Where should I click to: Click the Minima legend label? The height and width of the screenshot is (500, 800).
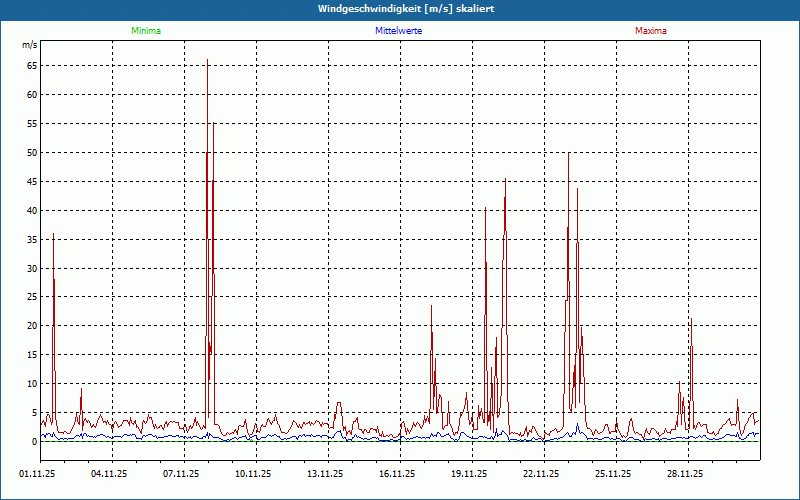146,31
